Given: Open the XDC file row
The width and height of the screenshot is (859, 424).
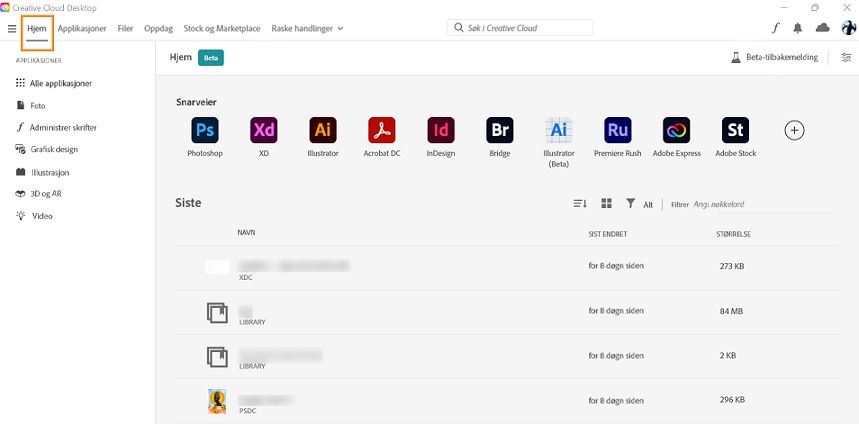Looking at the screenshot, I should coord(507,268).
